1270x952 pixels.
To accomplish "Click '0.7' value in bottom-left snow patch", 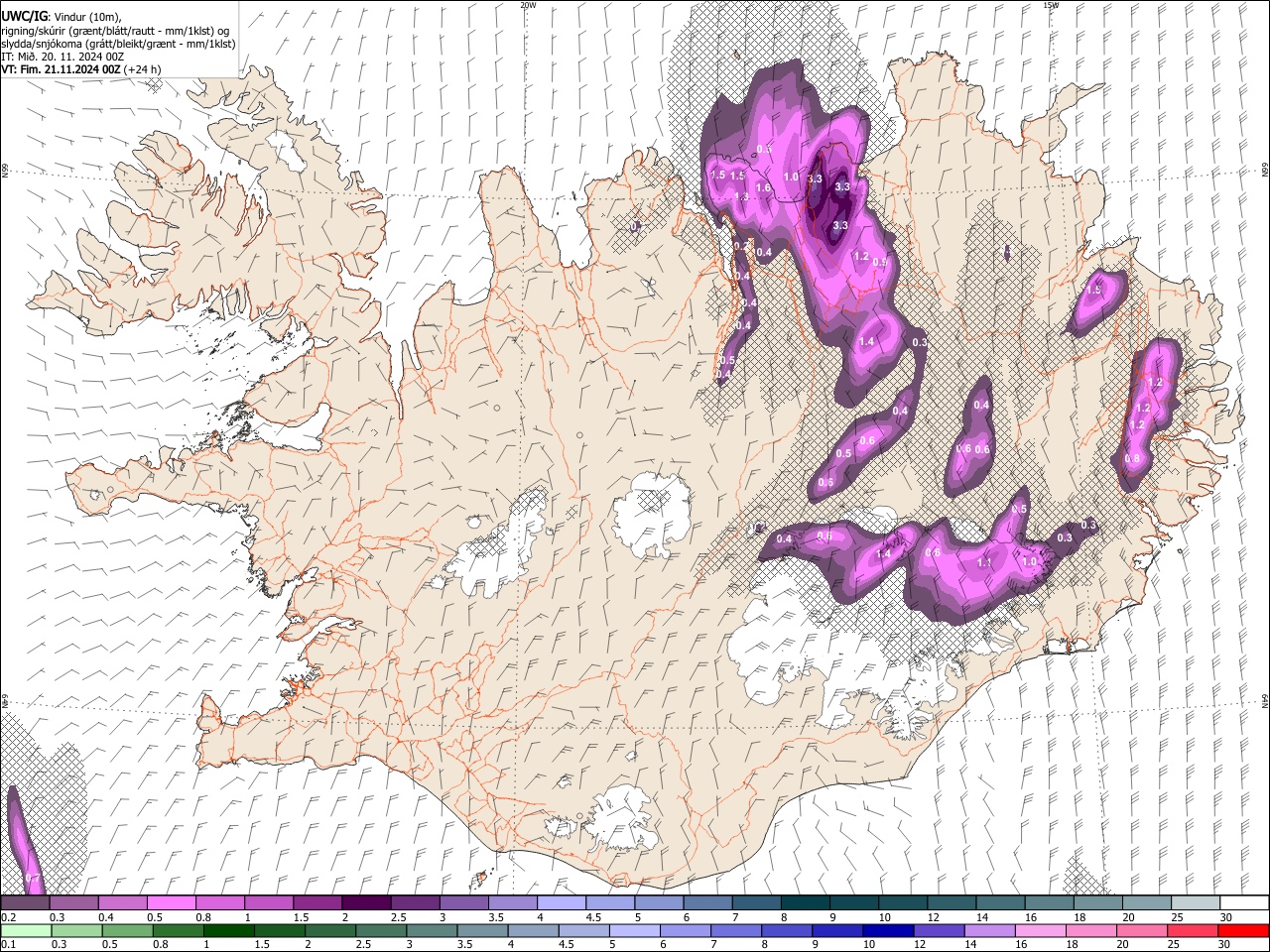I will click(x=32, y=879).
